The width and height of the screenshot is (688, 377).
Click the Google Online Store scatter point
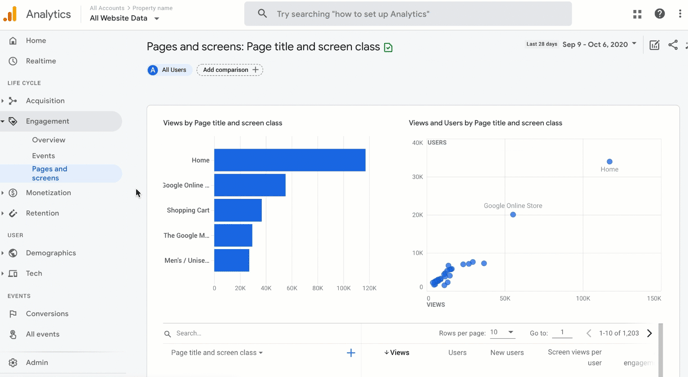[x=513, y=215]
